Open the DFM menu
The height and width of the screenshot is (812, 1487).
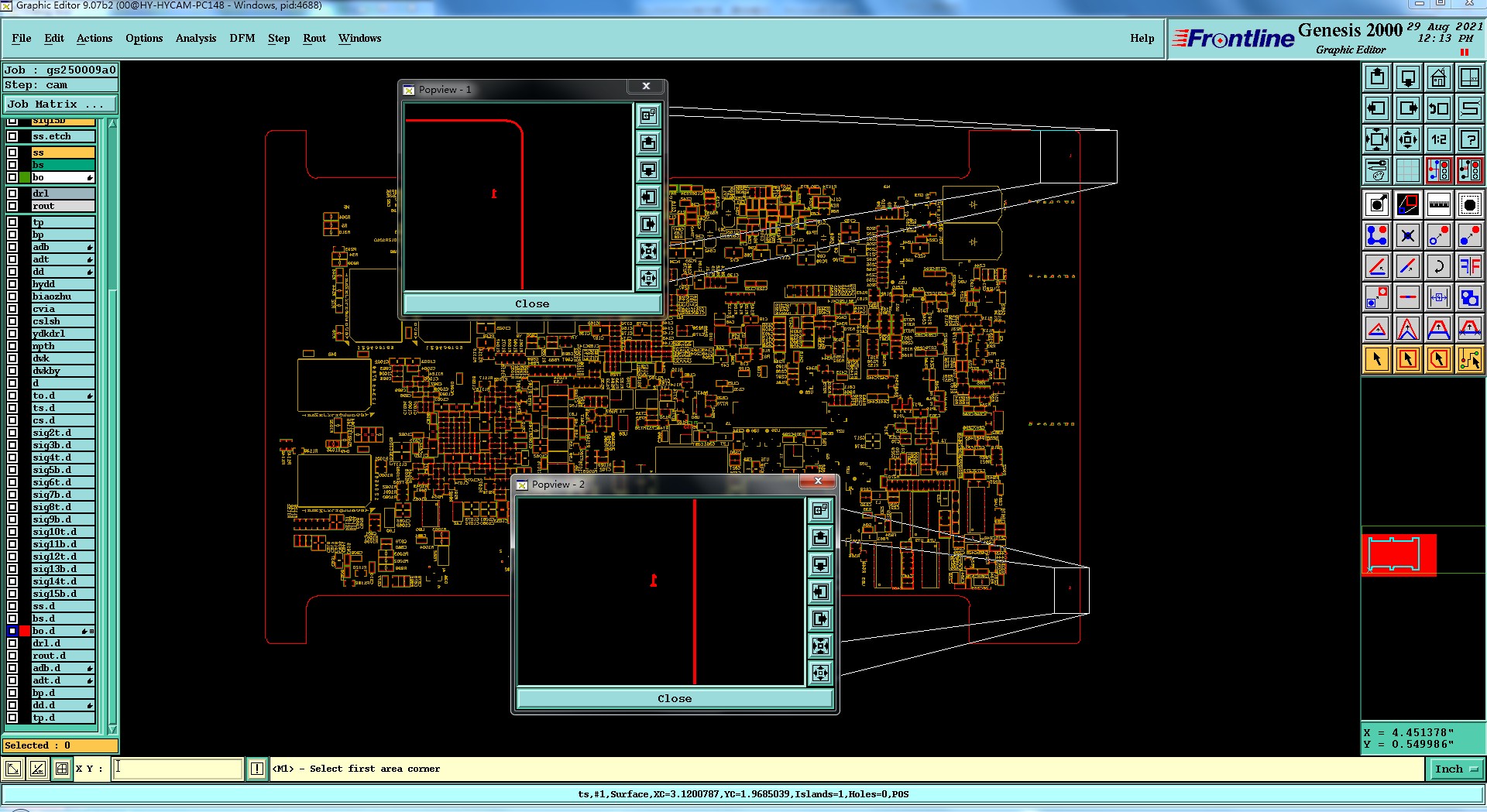[242, 38]
